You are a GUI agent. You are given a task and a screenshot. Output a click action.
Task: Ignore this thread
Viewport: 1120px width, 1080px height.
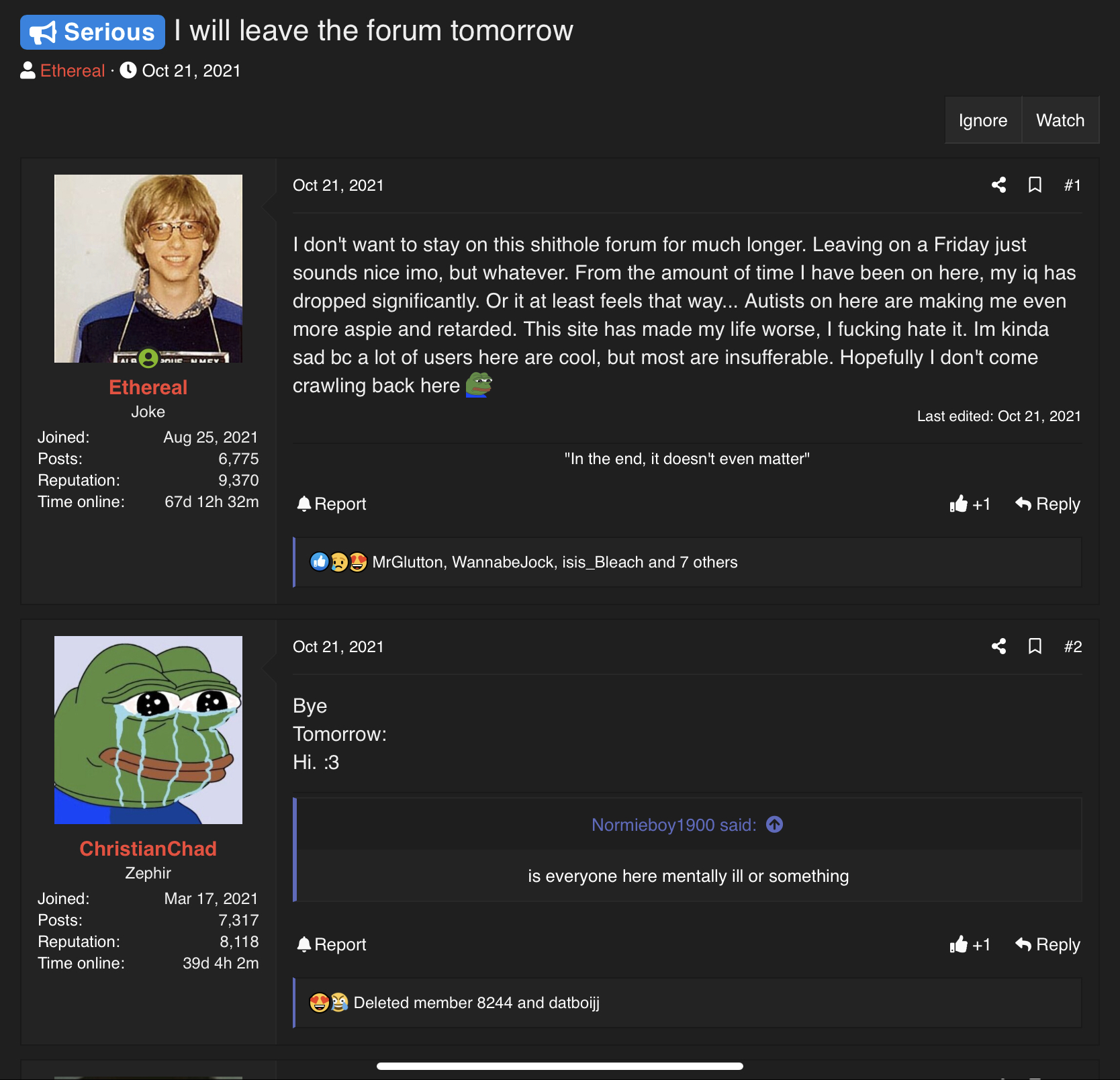[983, 120]
